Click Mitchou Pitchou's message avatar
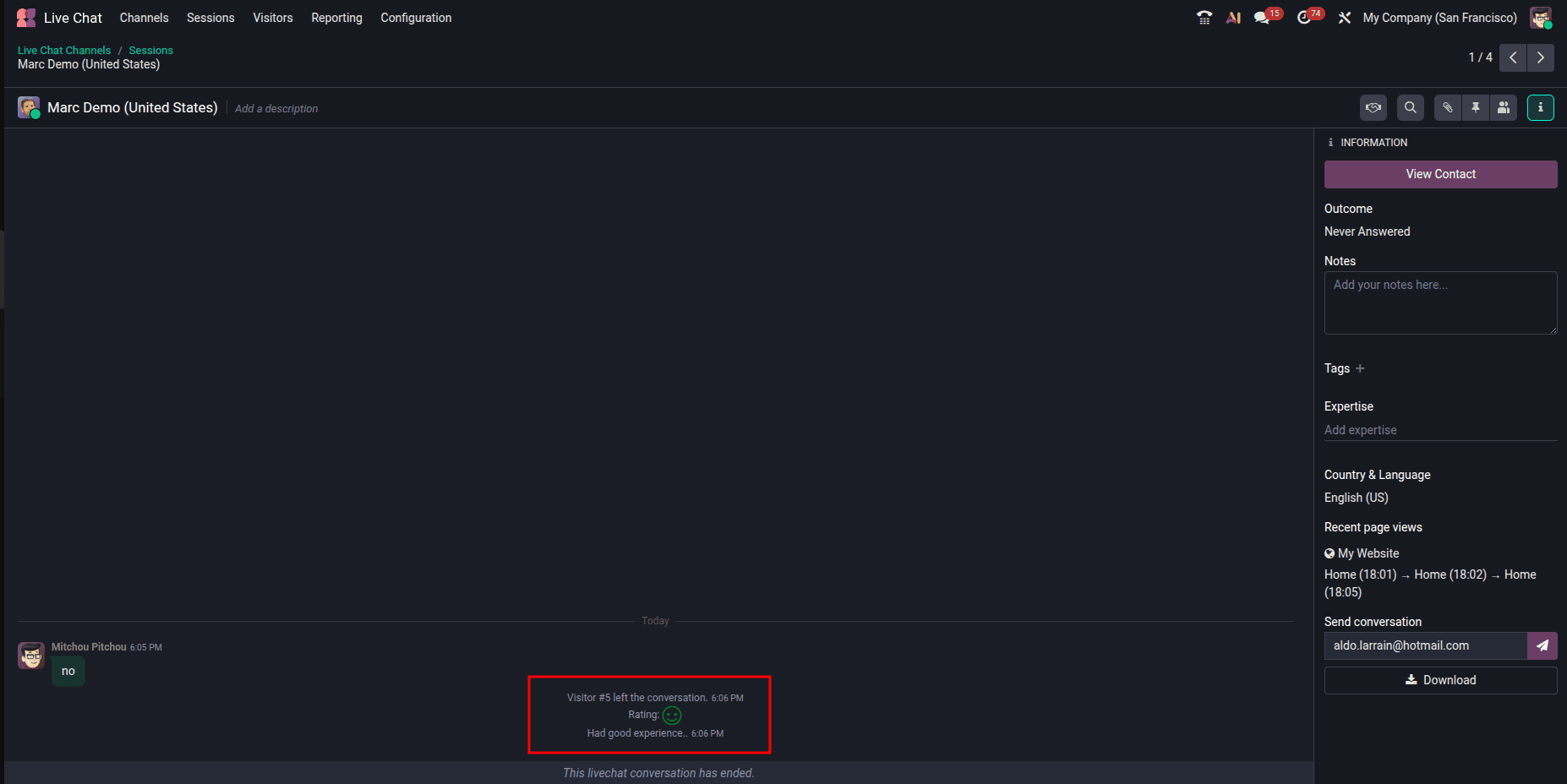This screenshot has width=1567, height=784. (x=31, y=656)
